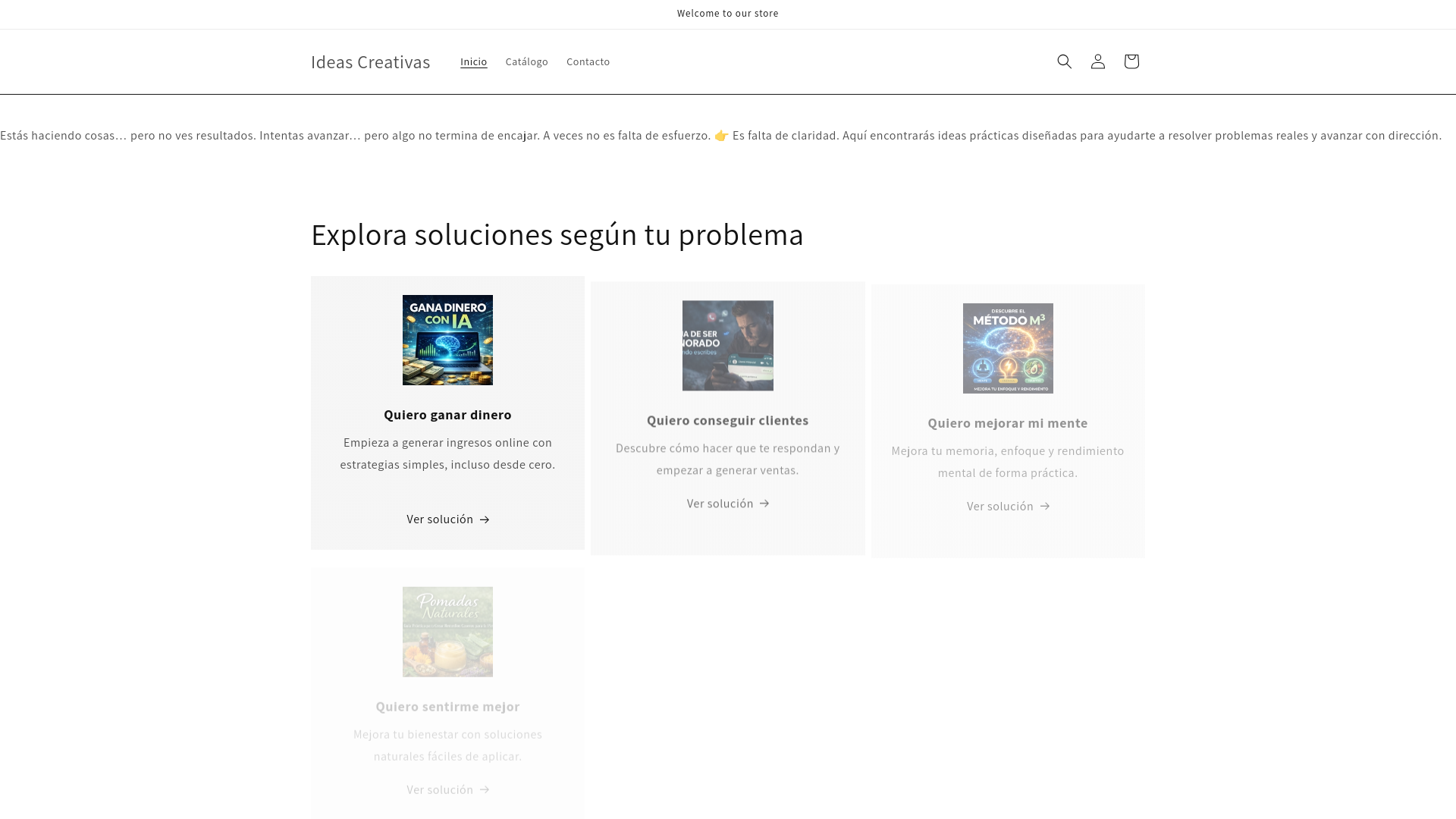Click arrow icon beside Ver solución in sentirme mejor card
This screenshot has width=1456, height=819.
[x=485, y=790]
